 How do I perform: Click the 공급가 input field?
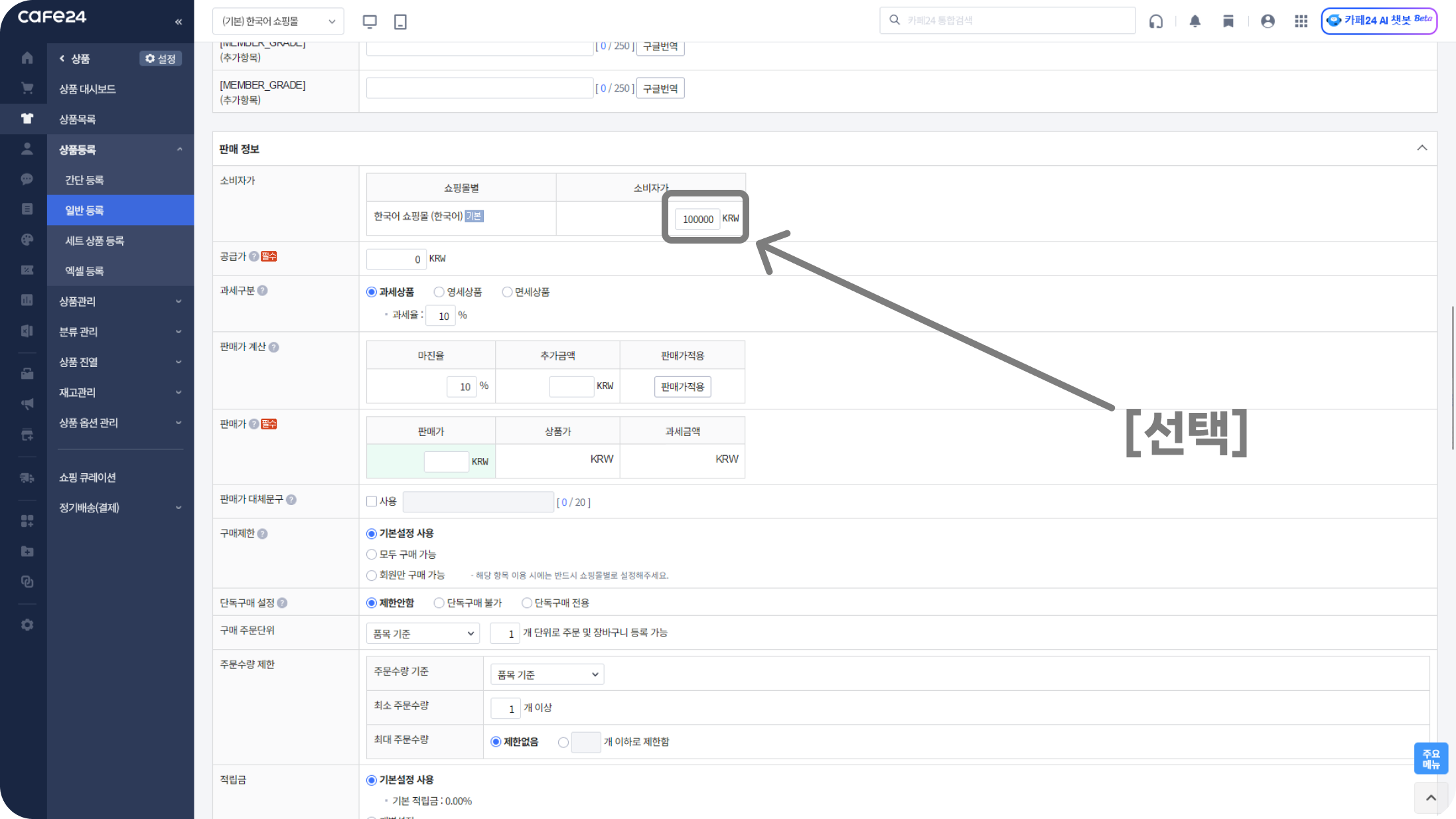pyautogui.click(x=396, y=259)
